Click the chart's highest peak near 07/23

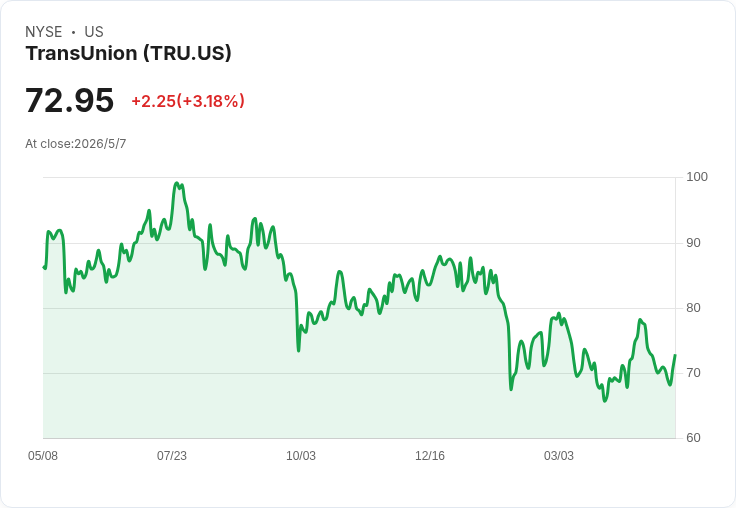click(x=176, y=183)
